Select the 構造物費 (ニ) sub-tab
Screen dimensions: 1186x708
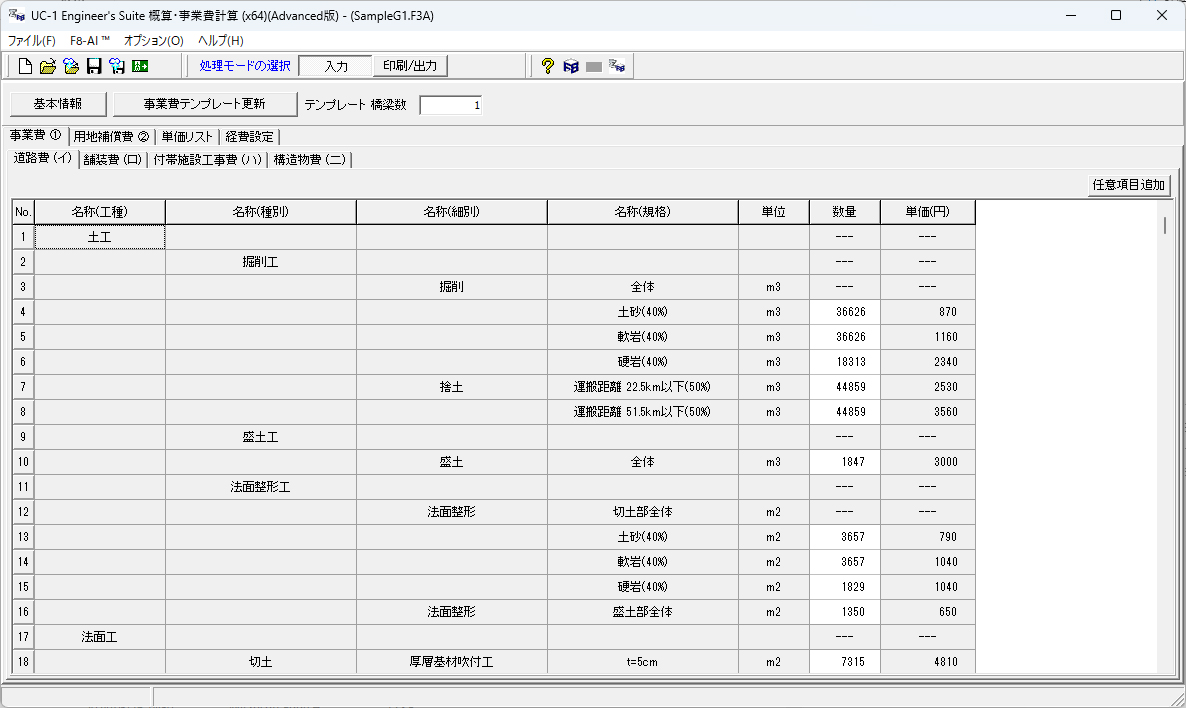click(309, 159)
